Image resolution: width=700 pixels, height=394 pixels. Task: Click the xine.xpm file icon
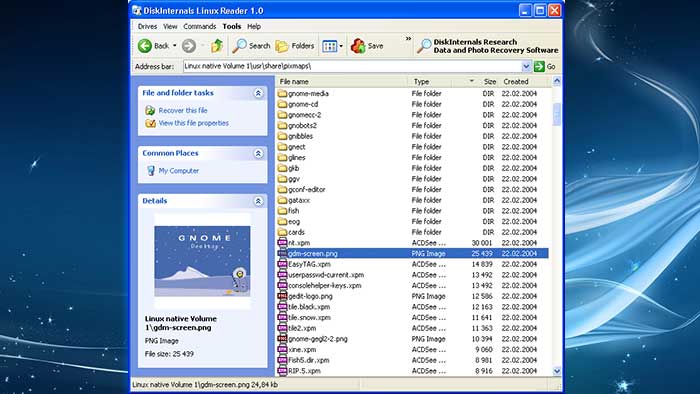(x=282, y=349)
